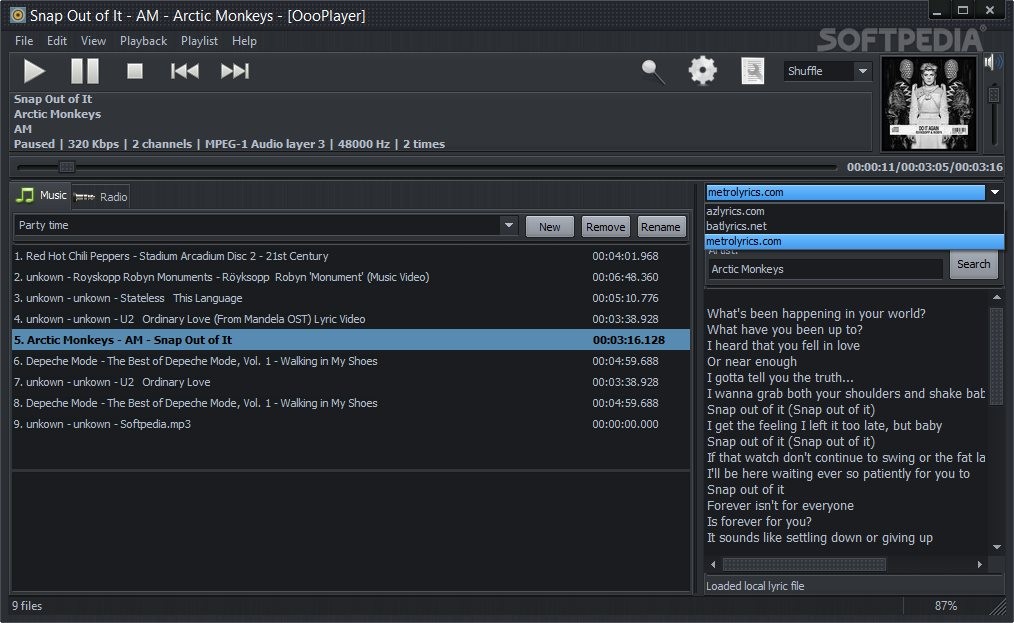
Task: Select metrolyrics.com in the dropdown list
Action: coord(854,241)
